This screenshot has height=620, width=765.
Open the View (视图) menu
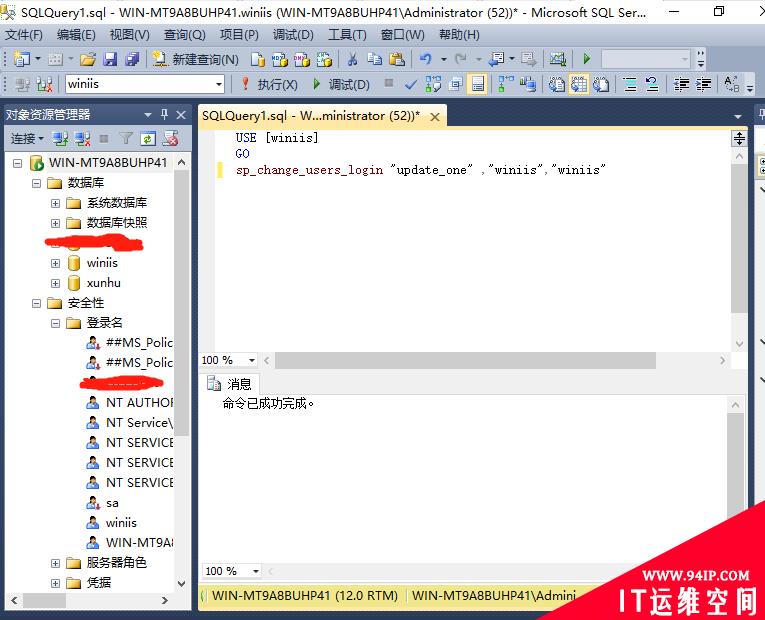coord(129,35)
